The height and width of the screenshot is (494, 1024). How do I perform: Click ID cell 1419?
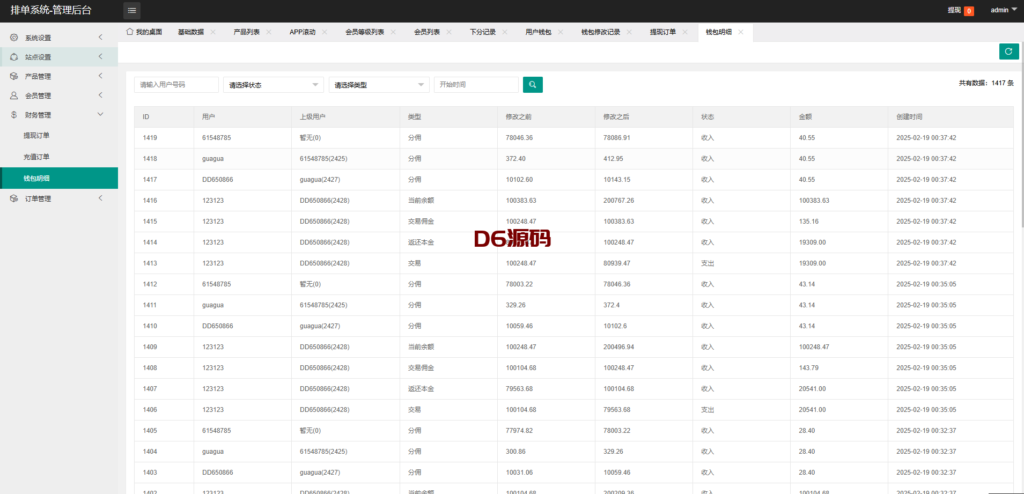tap(150, 138)
